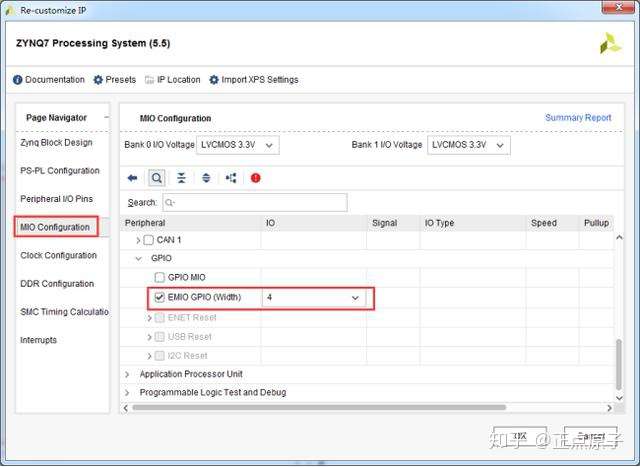640x467 pixels.
Task: Open the Bank 0 I/O Voltage dropdown
Action: (x=238, y=145)
